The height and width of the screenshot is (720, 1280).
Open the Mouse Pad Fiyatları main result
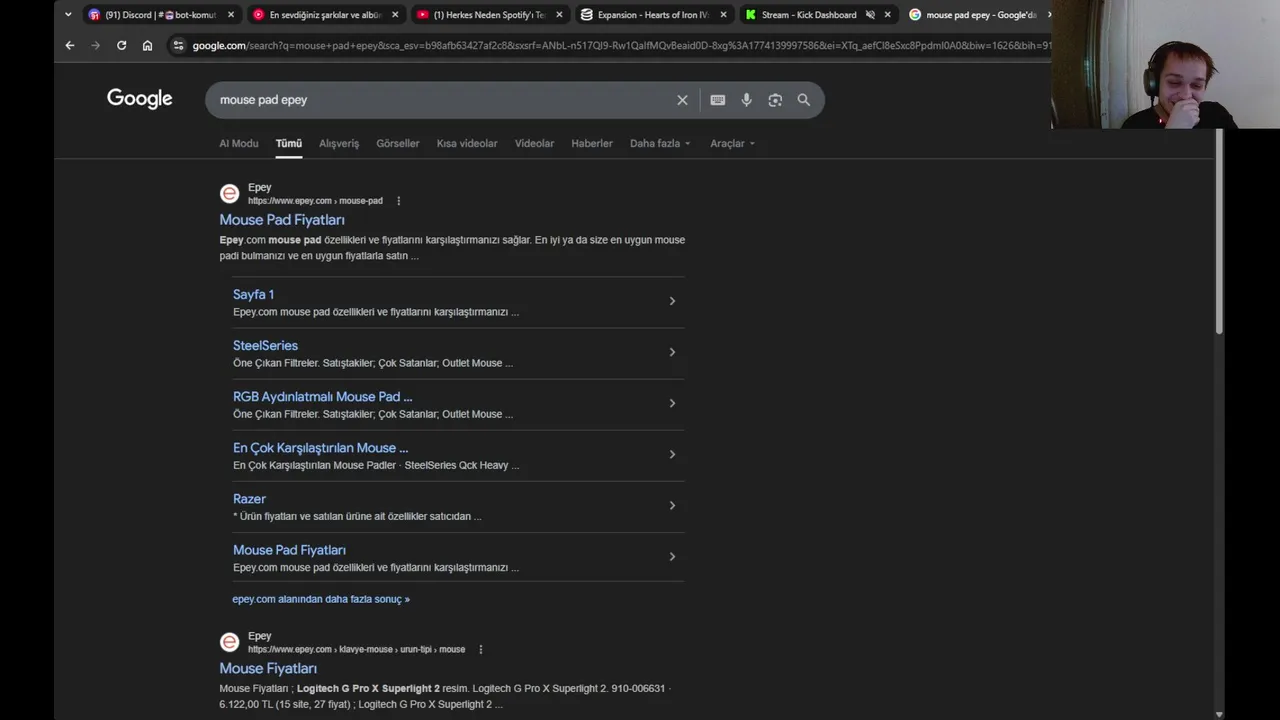(282, 220)
